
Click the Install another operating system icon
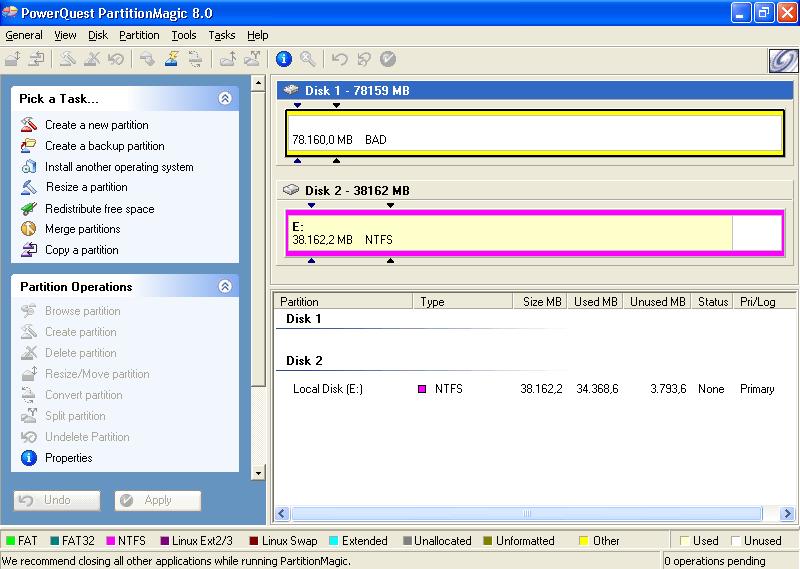pos(29,166)
